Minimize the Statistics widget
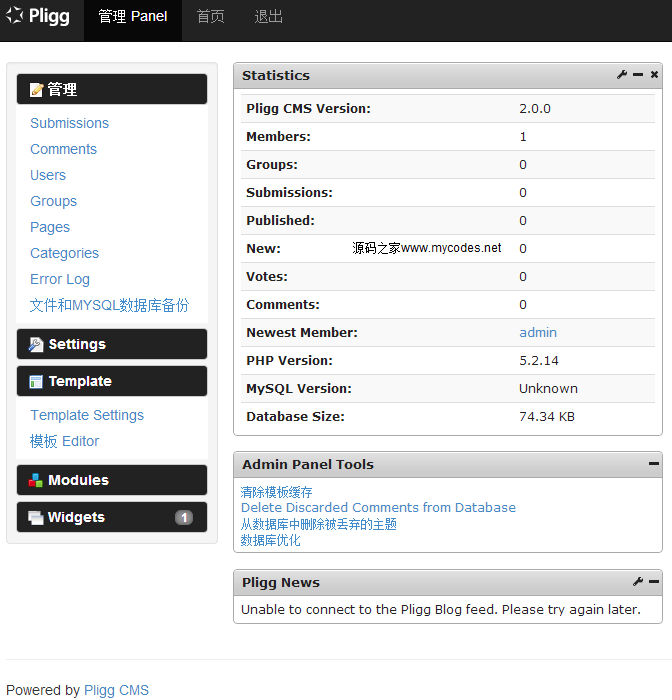This screenshot has width=672, height=700. [x=638, y=75]
